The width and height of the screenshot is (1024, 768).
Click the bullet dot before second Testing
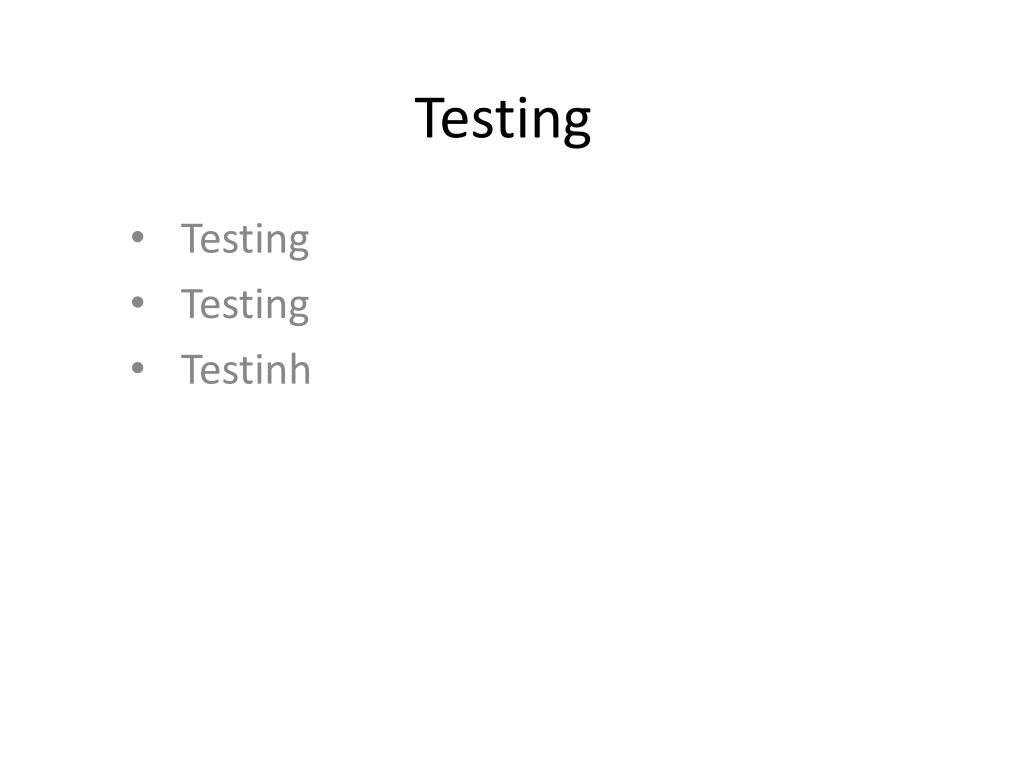click(x=137, y=302)
